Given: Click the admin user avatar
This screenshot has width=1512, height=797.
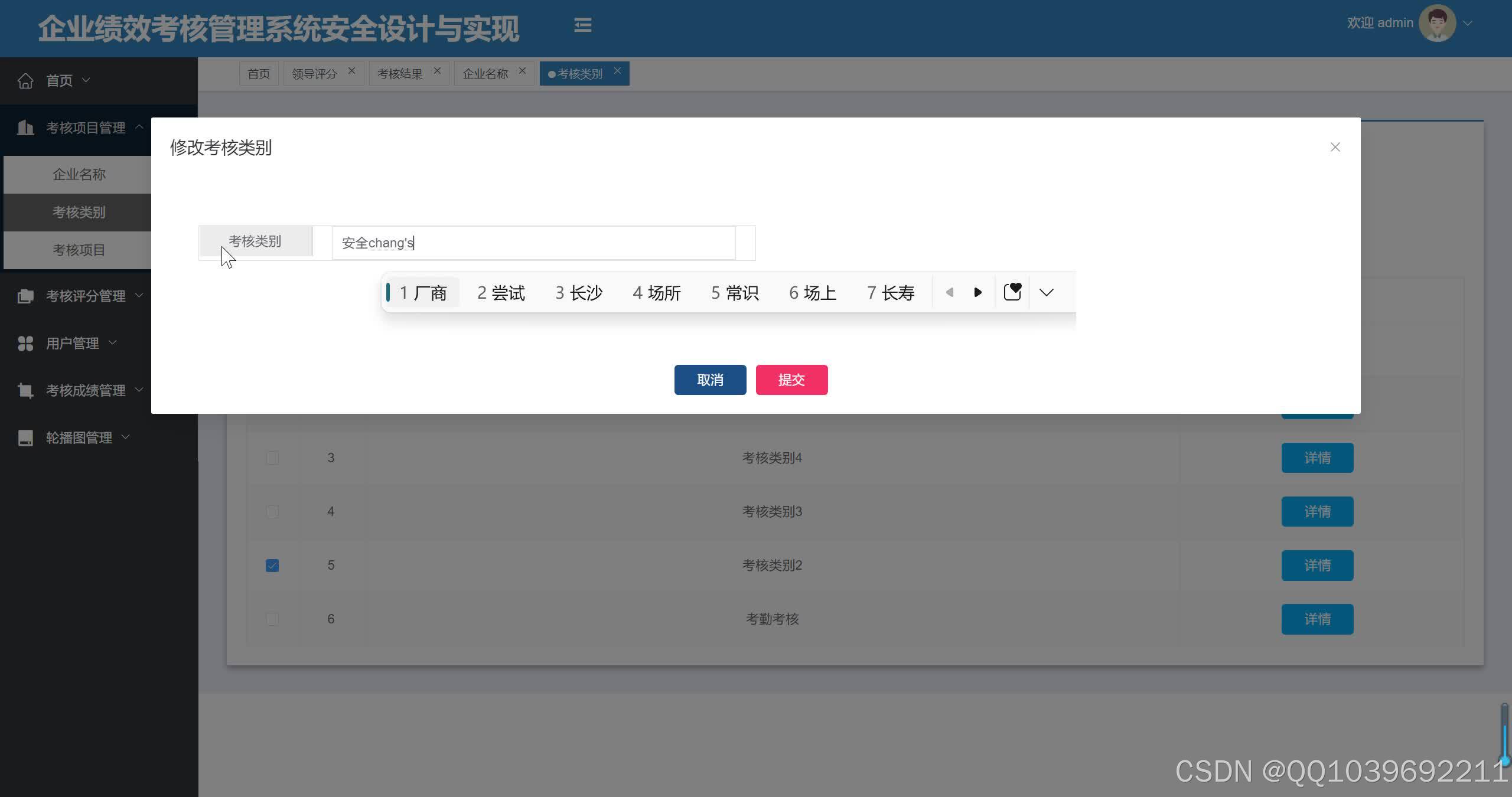Looking at the screenshot, I should pyautogui.click(x=1436, y=24).
